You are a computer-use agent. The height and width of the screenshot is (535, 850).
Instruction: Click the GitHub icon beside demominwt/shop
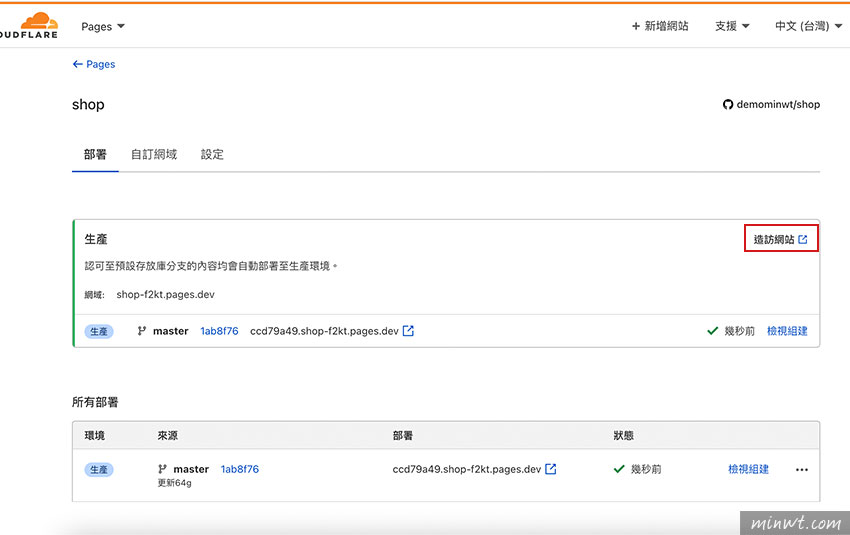(728, 104)
